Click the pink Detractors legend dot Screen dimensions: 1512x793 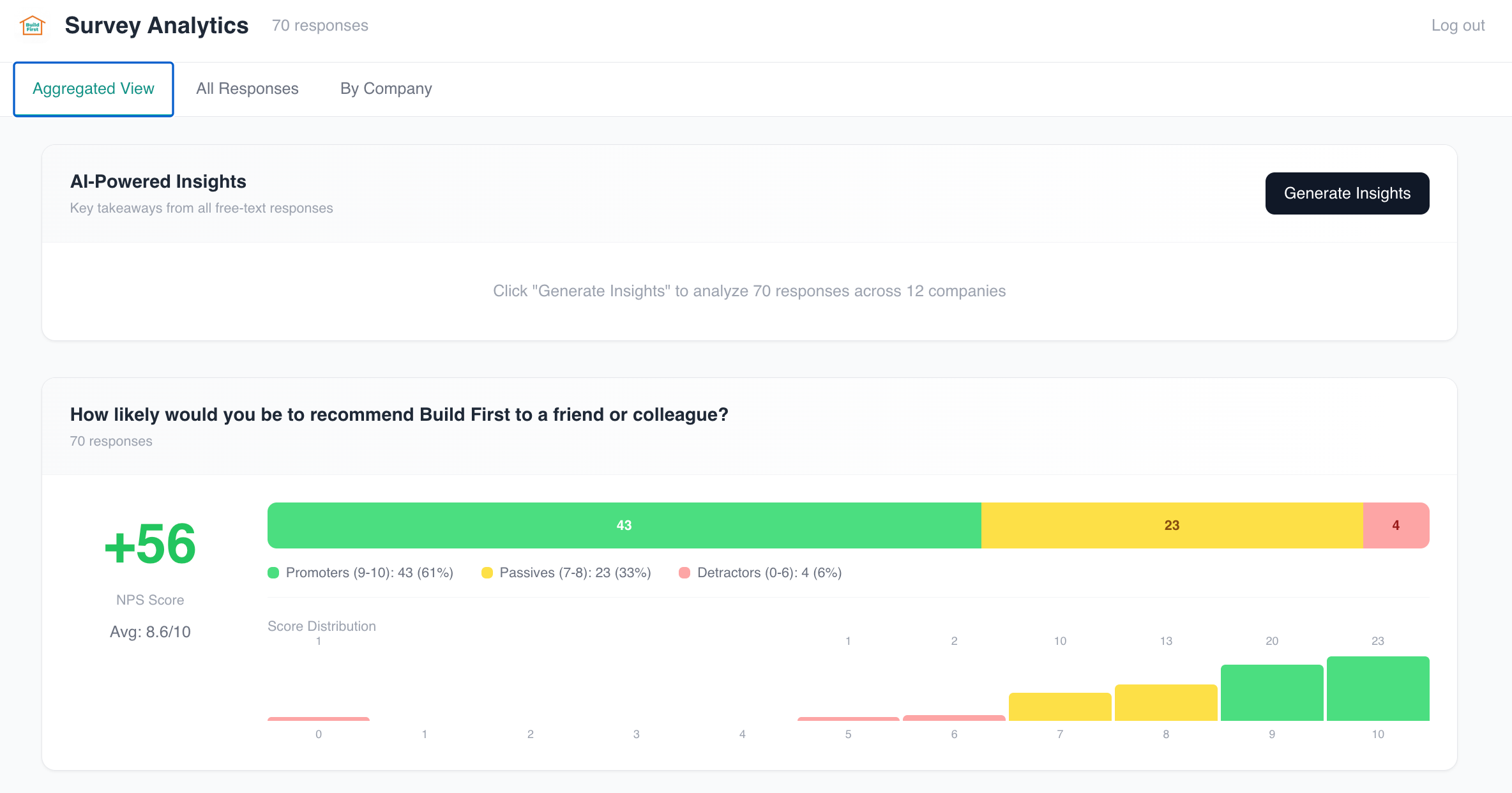684,573
